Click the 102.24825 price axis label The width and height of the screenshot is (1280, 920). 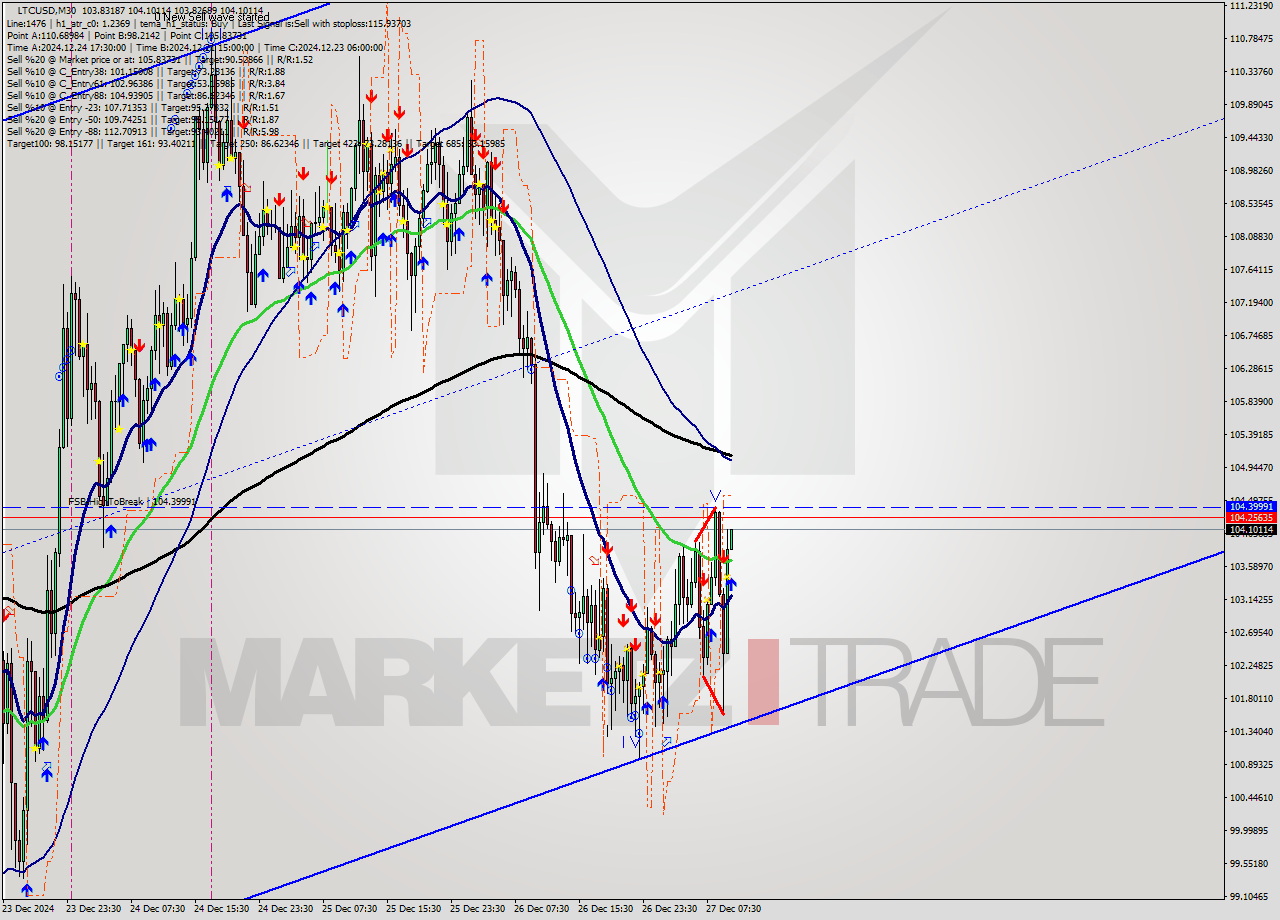pos(1251,666)
